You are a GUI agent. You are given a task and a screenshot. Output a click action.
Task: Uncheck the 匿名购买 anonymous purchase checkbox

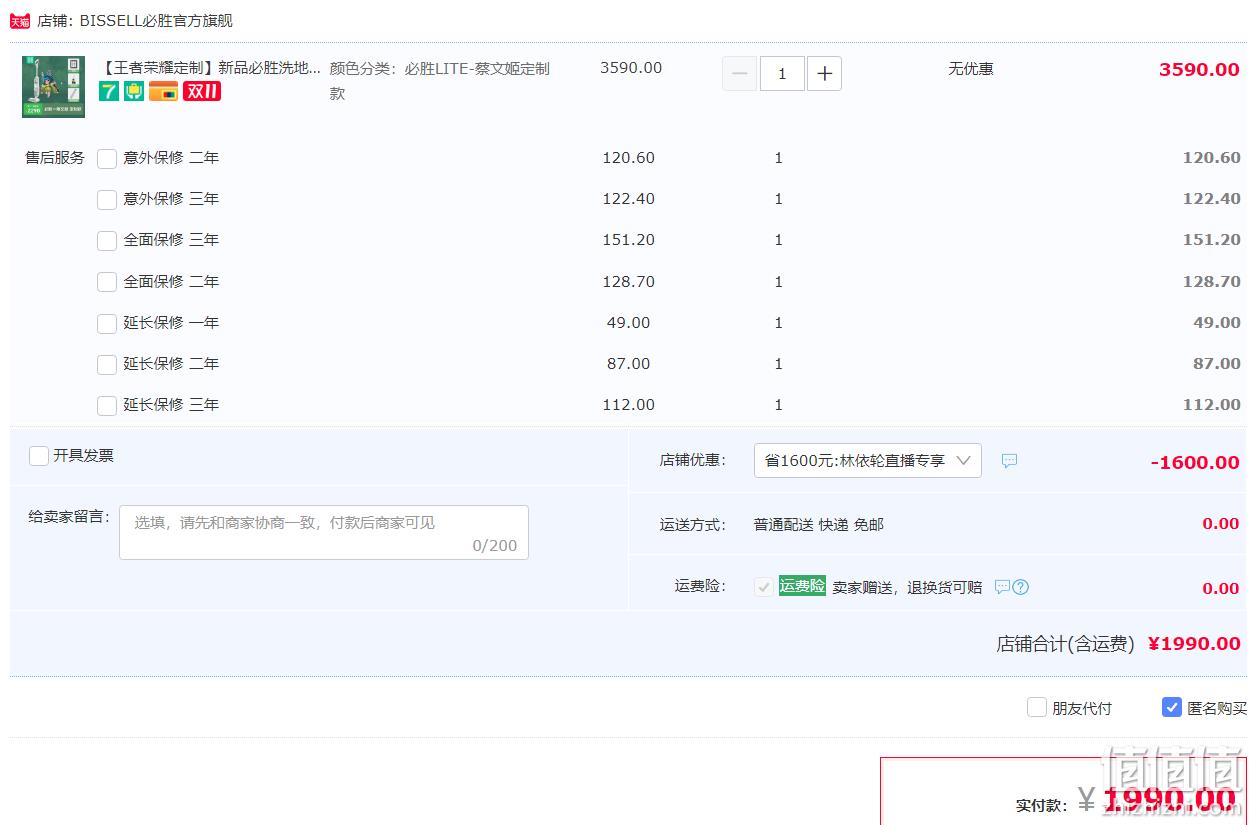[x=1172, y=707]
